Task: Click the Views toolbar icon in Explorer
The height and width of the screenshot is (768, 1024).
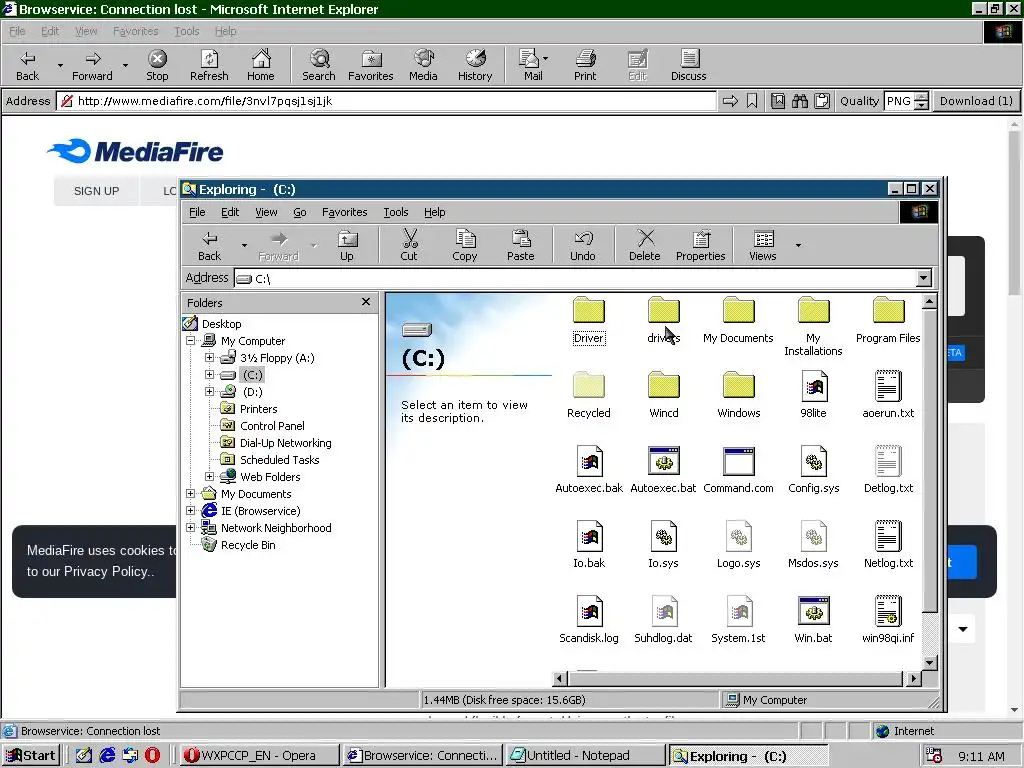Action: point(763,245)
